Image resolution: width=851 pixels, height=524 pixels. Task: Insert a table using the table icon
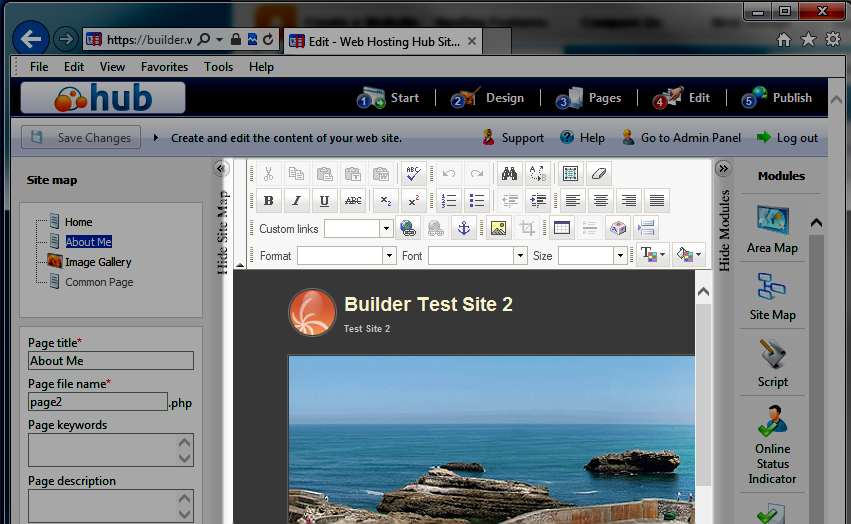click(x=561, y=228)
